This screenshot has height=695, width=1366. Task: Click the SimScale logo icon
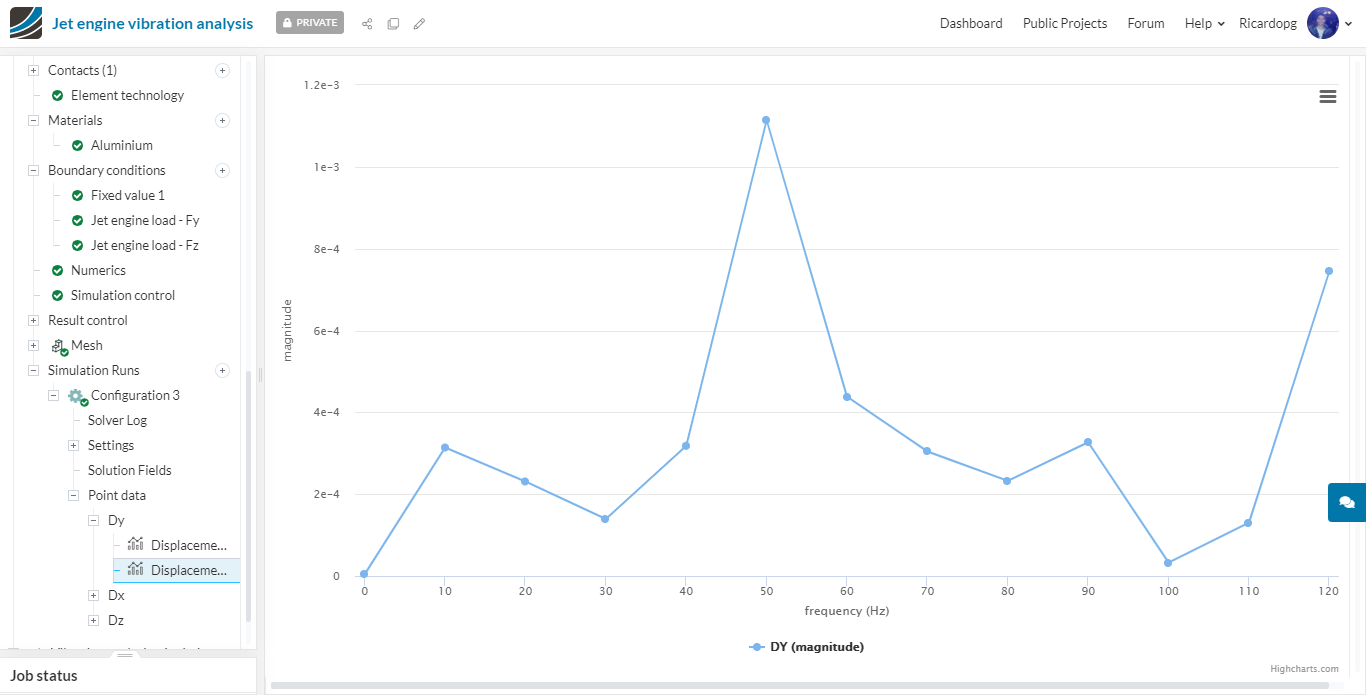26,23
